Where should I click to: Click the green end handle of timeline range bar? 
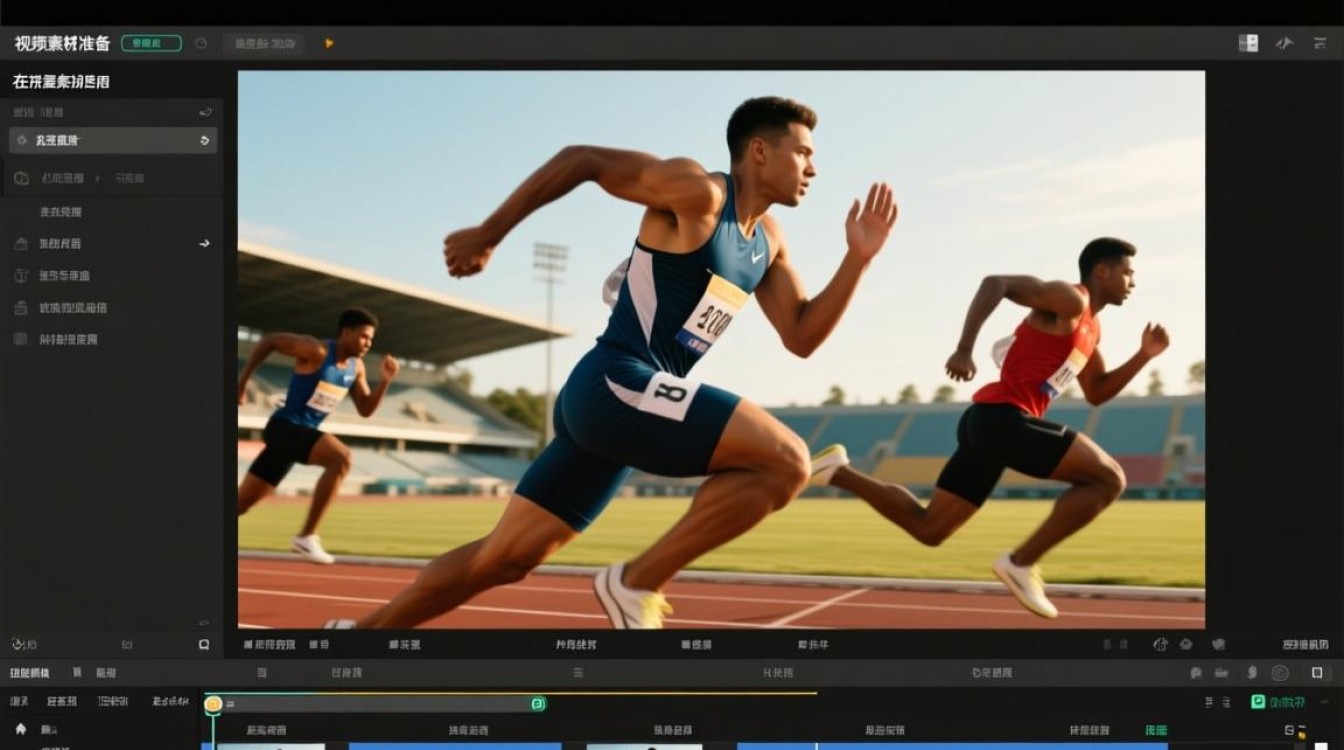tap(538, 704)
